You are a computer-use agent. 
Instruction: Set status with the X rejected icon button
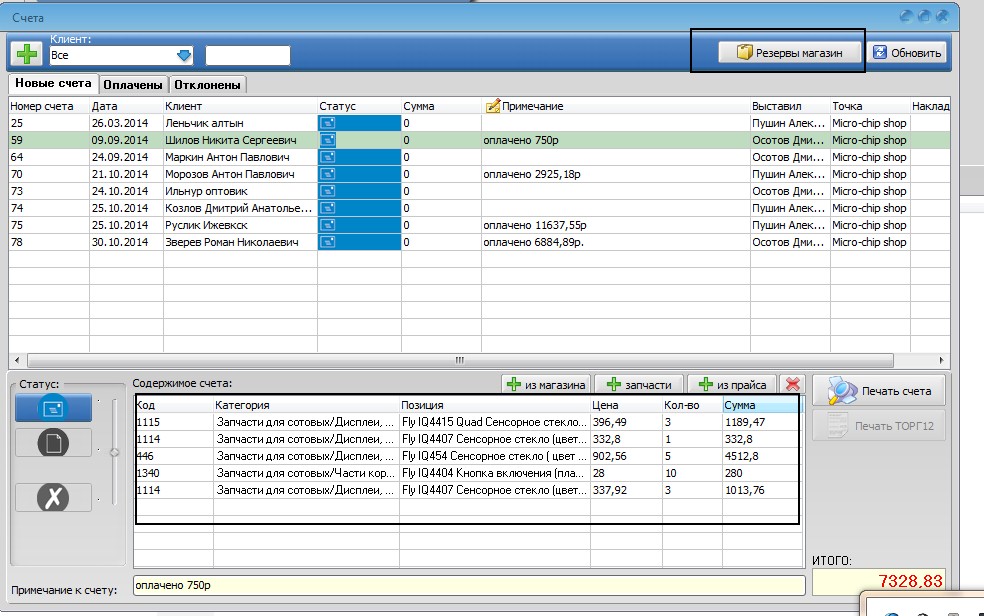pyautogui.click(x=53, y=498)
